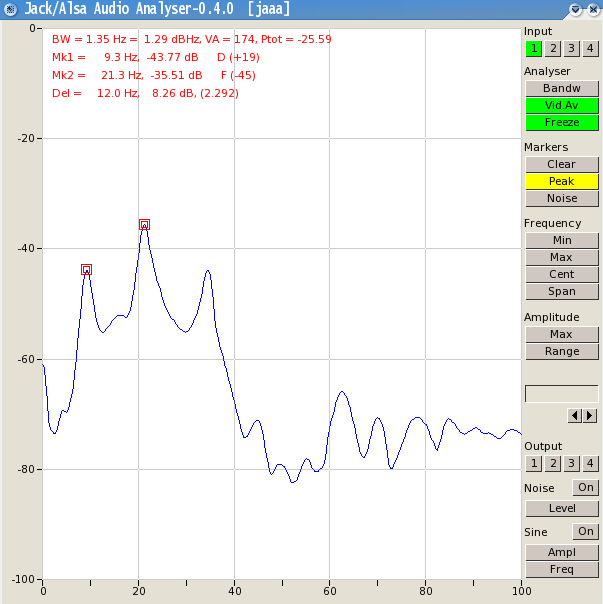Click the title bar shade arrow icon
The height and width of the screenshot is (604, 603).
click(575, 9)
